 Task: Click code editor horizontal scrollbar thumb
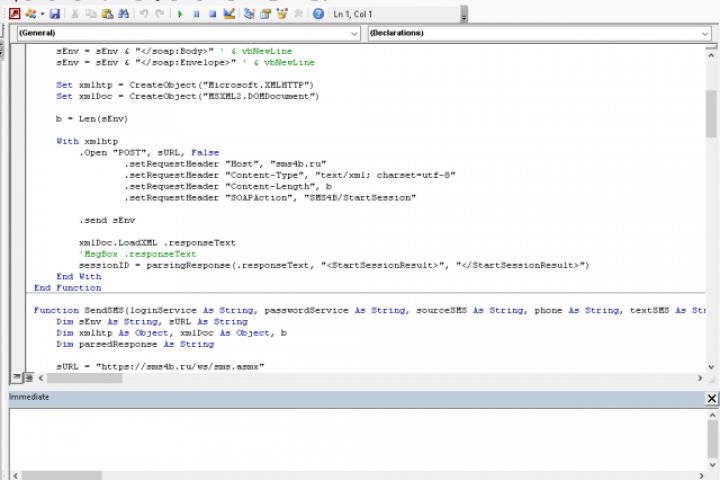tap(84, 378)
